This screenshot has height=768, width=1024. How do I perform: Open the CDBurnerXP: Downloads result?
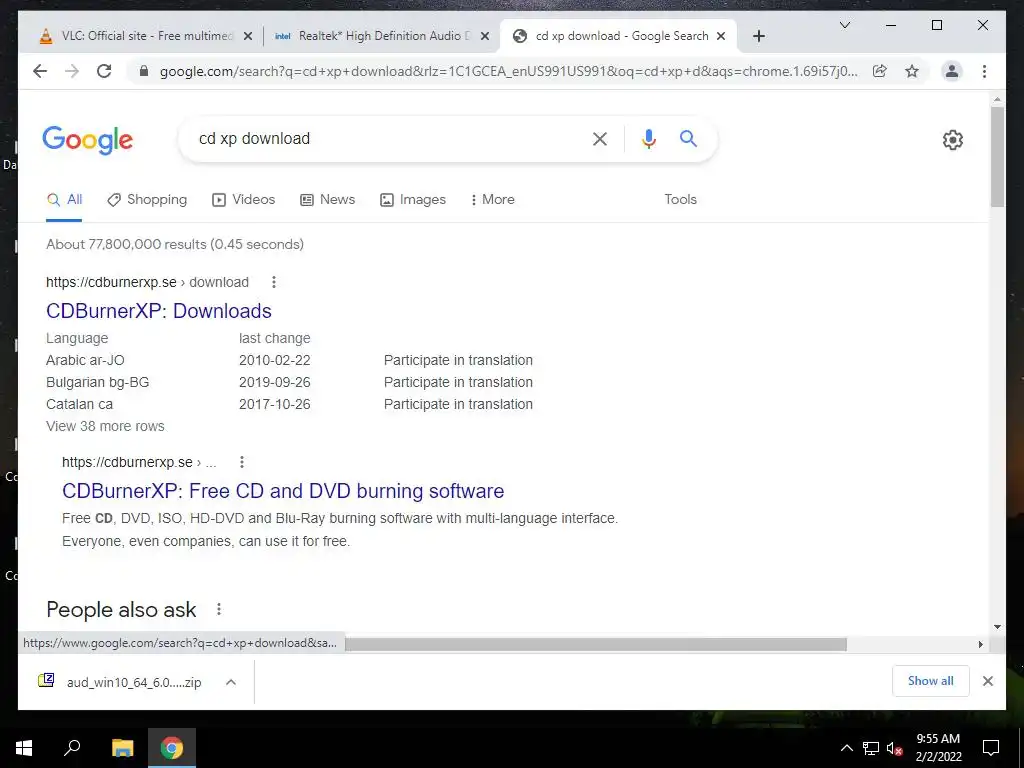click(159, 311)
